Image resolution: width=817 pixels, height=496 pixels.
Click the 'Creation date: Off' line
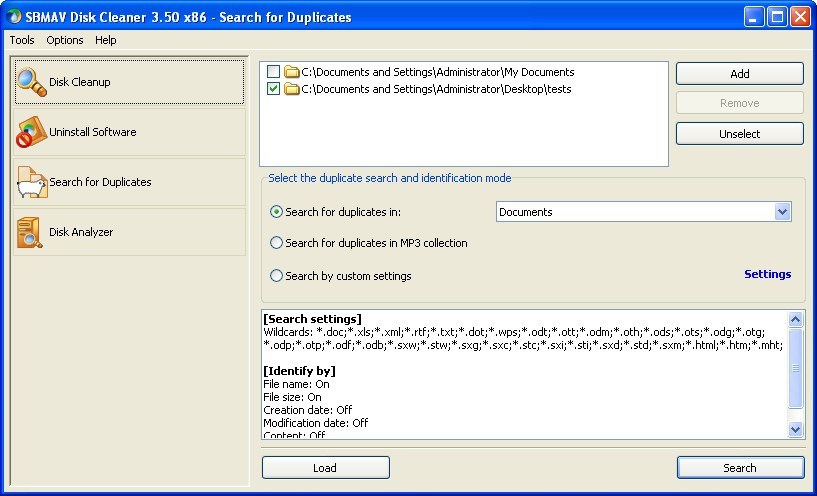(307, 410)
